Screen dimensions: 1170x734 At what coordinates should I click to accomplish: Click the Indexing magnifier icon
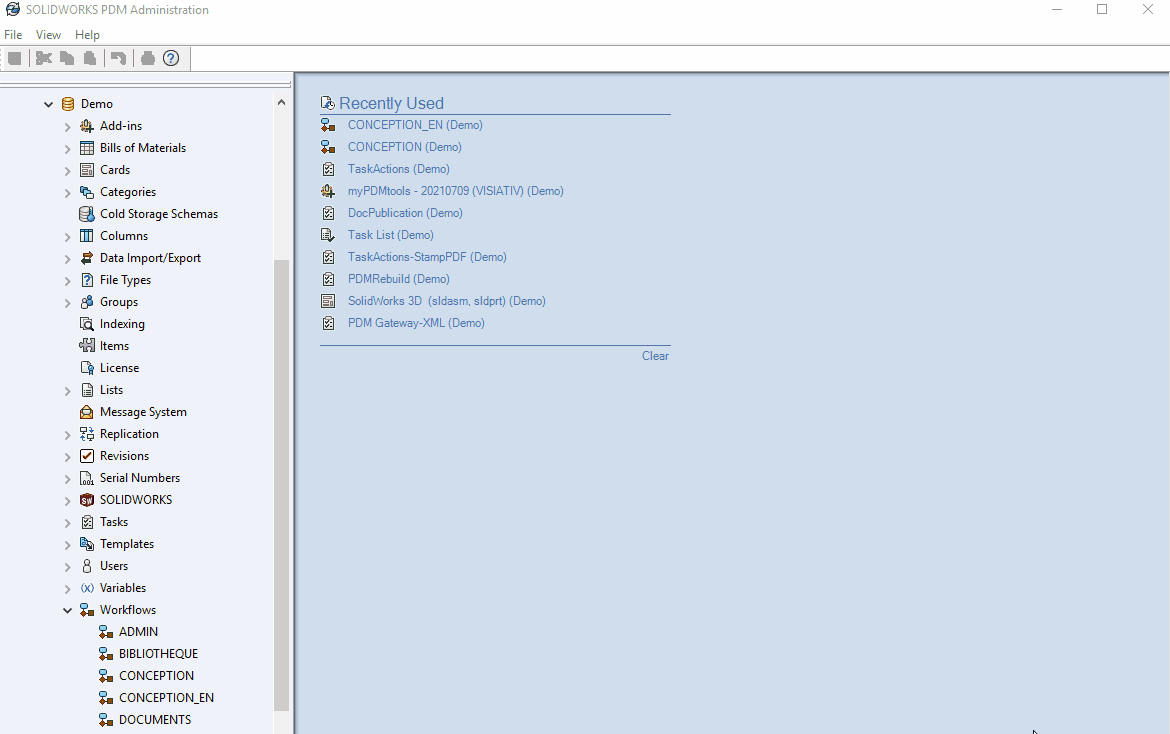tap(87, 324)
